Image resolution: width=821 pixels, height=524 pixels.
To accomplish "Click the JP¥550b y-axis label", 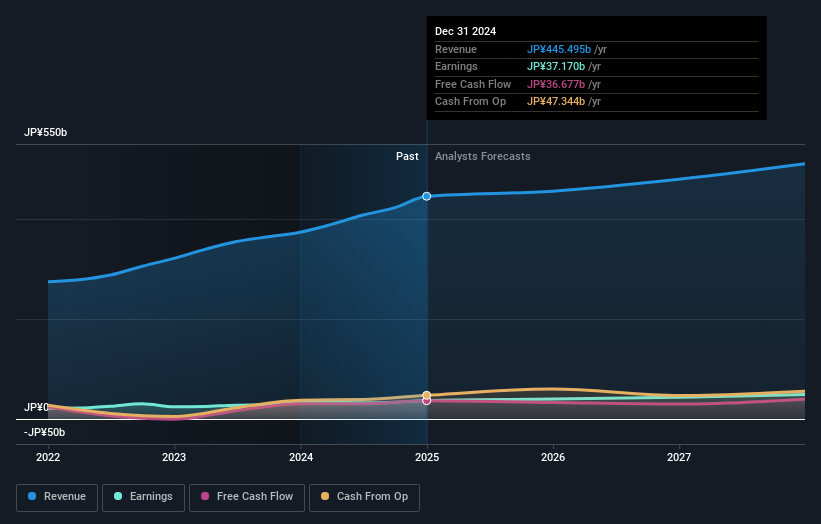I will click(46, 132).
